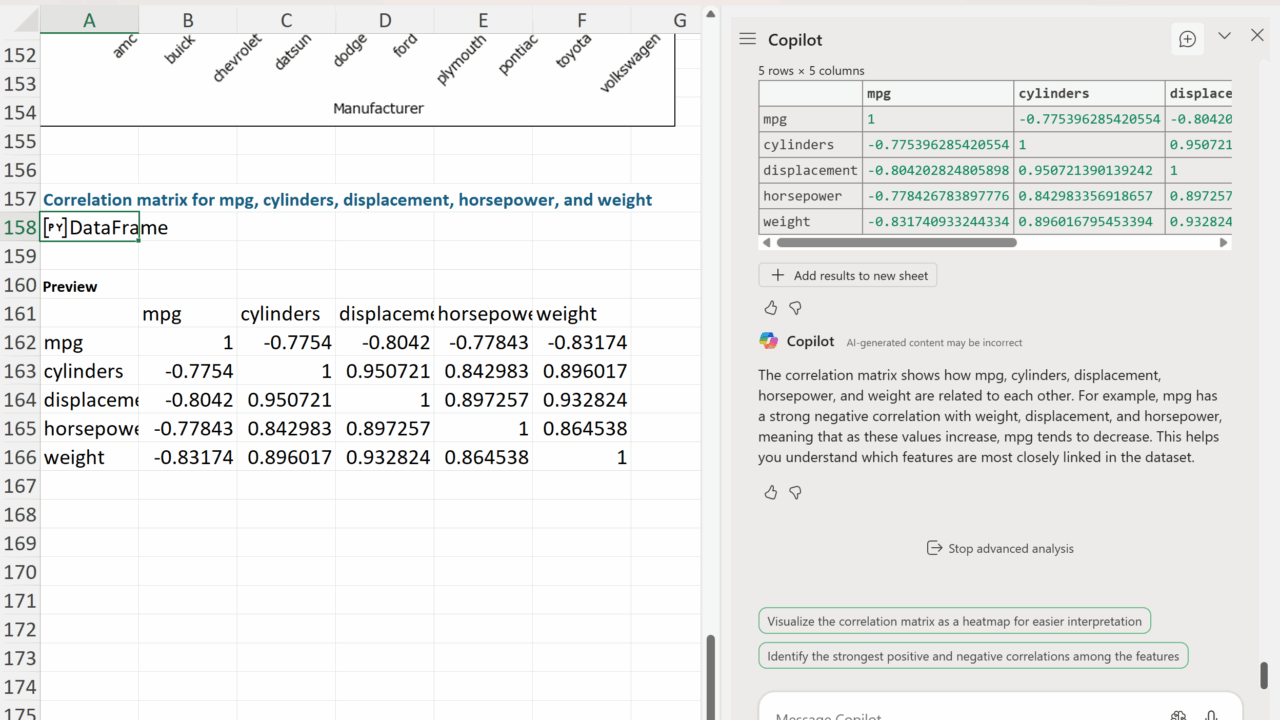Select row header 162
The width and height of the screenshot is (1280, 720).
tap(20, 342)
